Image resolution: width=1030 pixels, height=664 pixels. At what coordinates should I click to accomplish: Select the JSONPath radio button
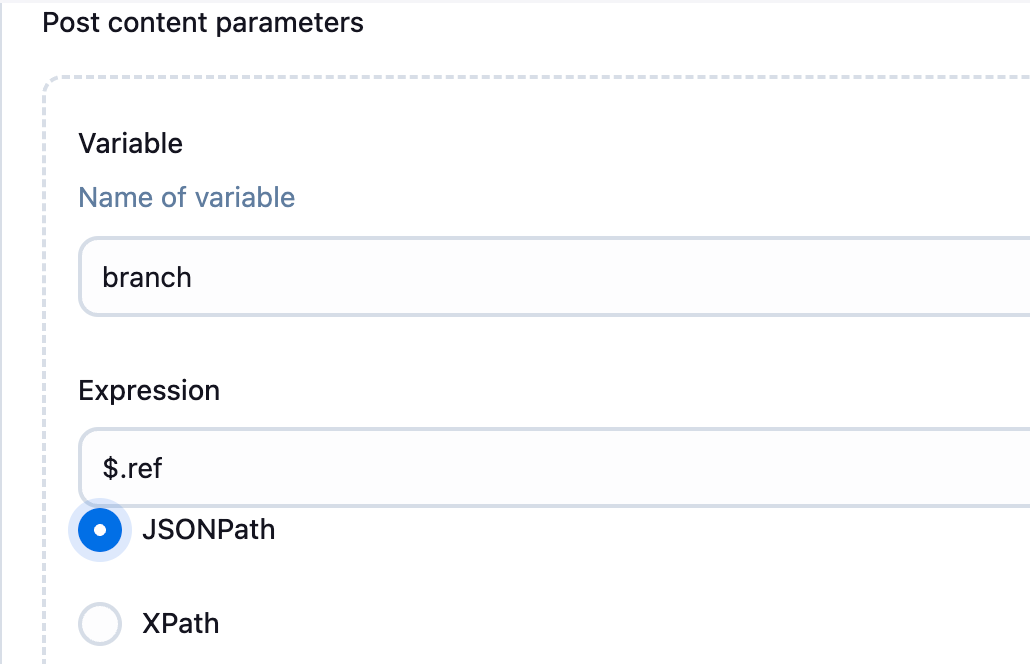(x=100, y=530)
